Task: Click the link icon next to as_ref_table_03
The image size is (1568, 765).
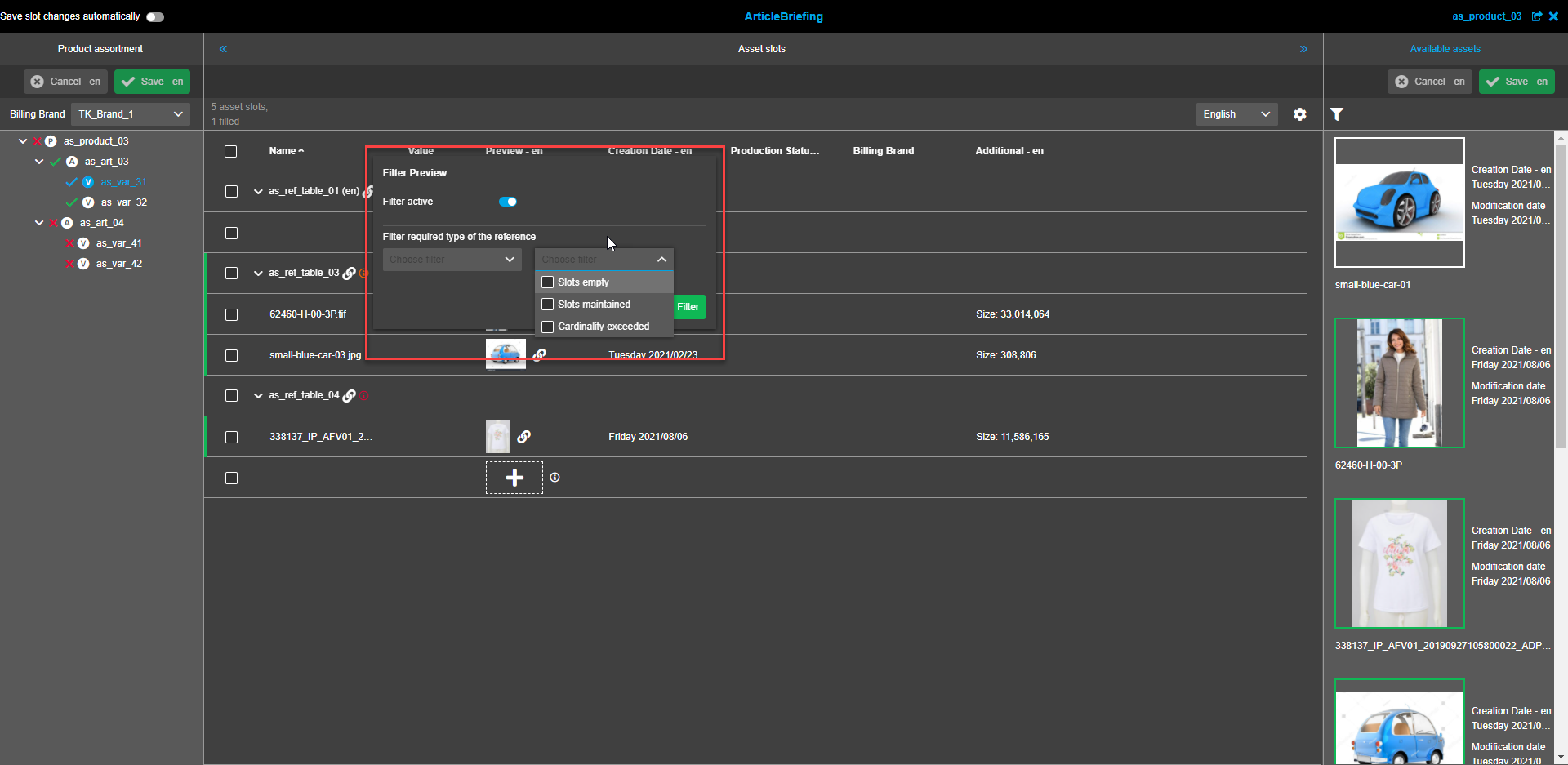Action: [x=350, y=273]
